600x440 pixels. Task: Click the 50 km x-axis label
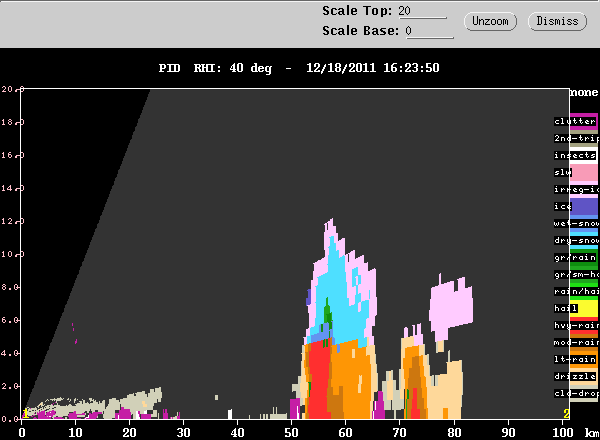click(292, 433)
